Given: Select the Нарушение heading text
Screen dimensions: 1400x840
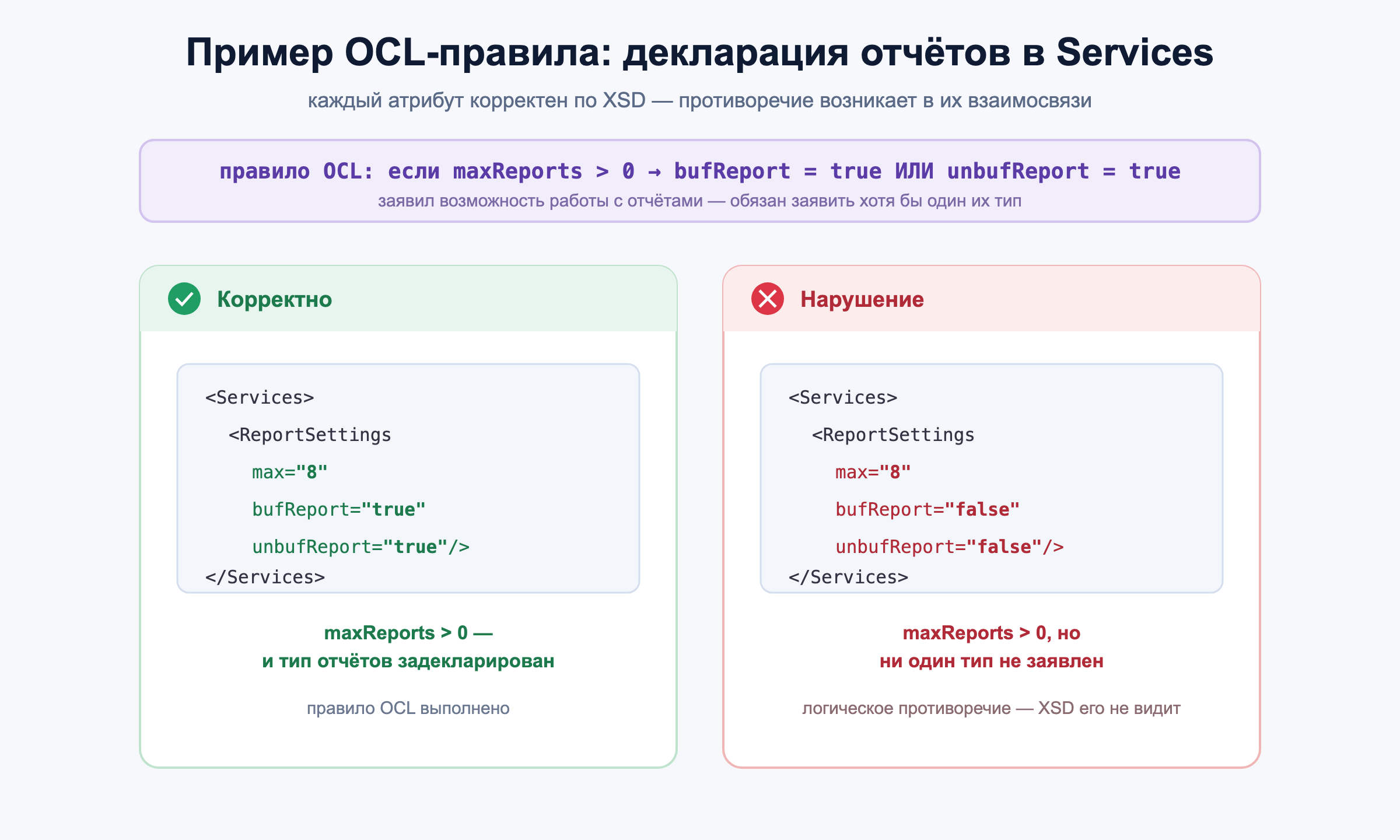Looking at the screenshot, I should click(x=862, y=299).
